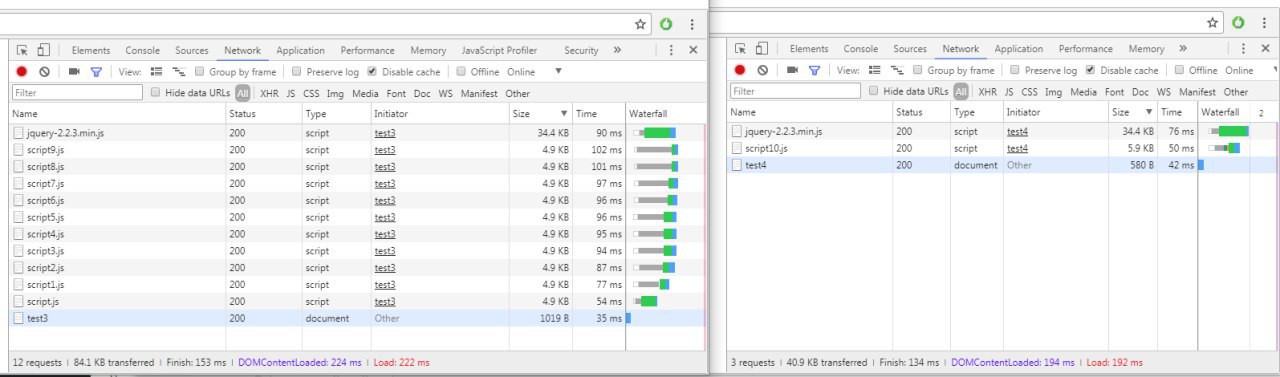
Task: Toggle device toolbar icon in right DevTools
Action: click(x=762, y=49)
